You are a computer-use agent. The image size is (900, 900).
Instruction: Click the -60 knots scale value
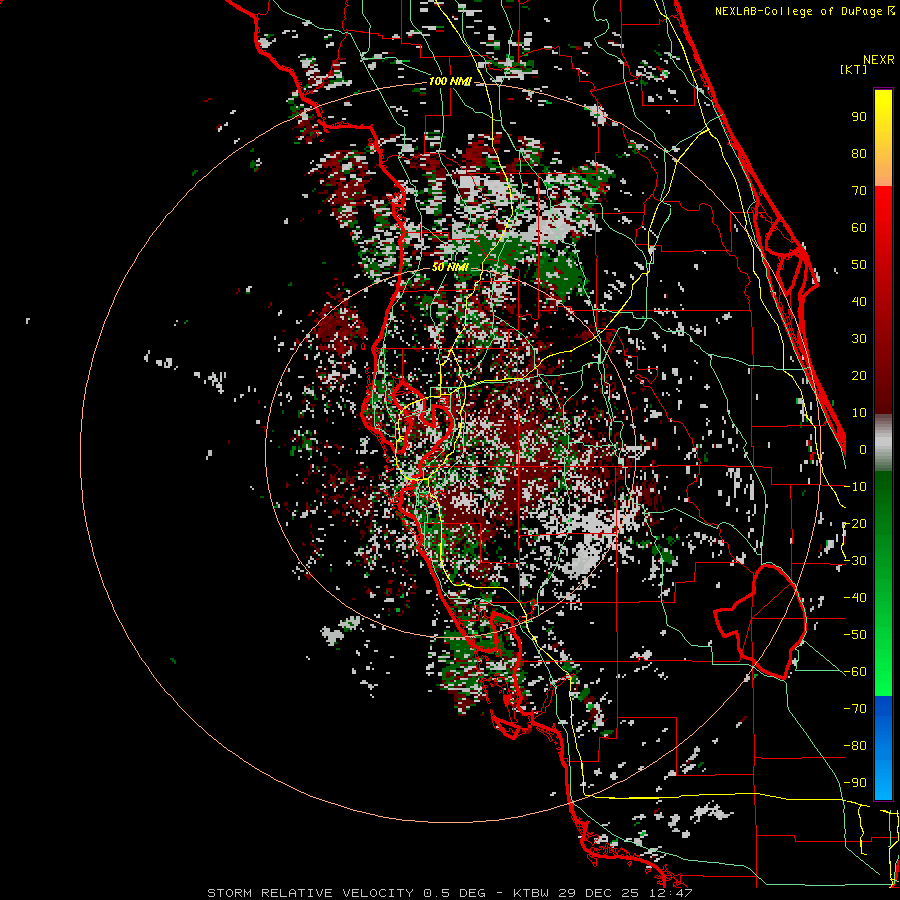(855, 672)
